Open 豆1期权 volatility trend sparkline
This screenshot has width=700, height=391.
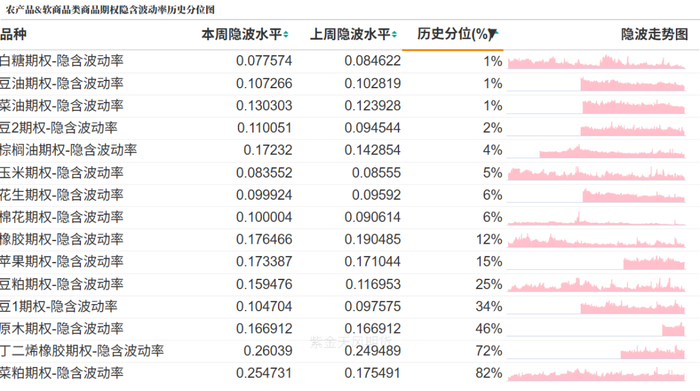(x=596, y=307)
